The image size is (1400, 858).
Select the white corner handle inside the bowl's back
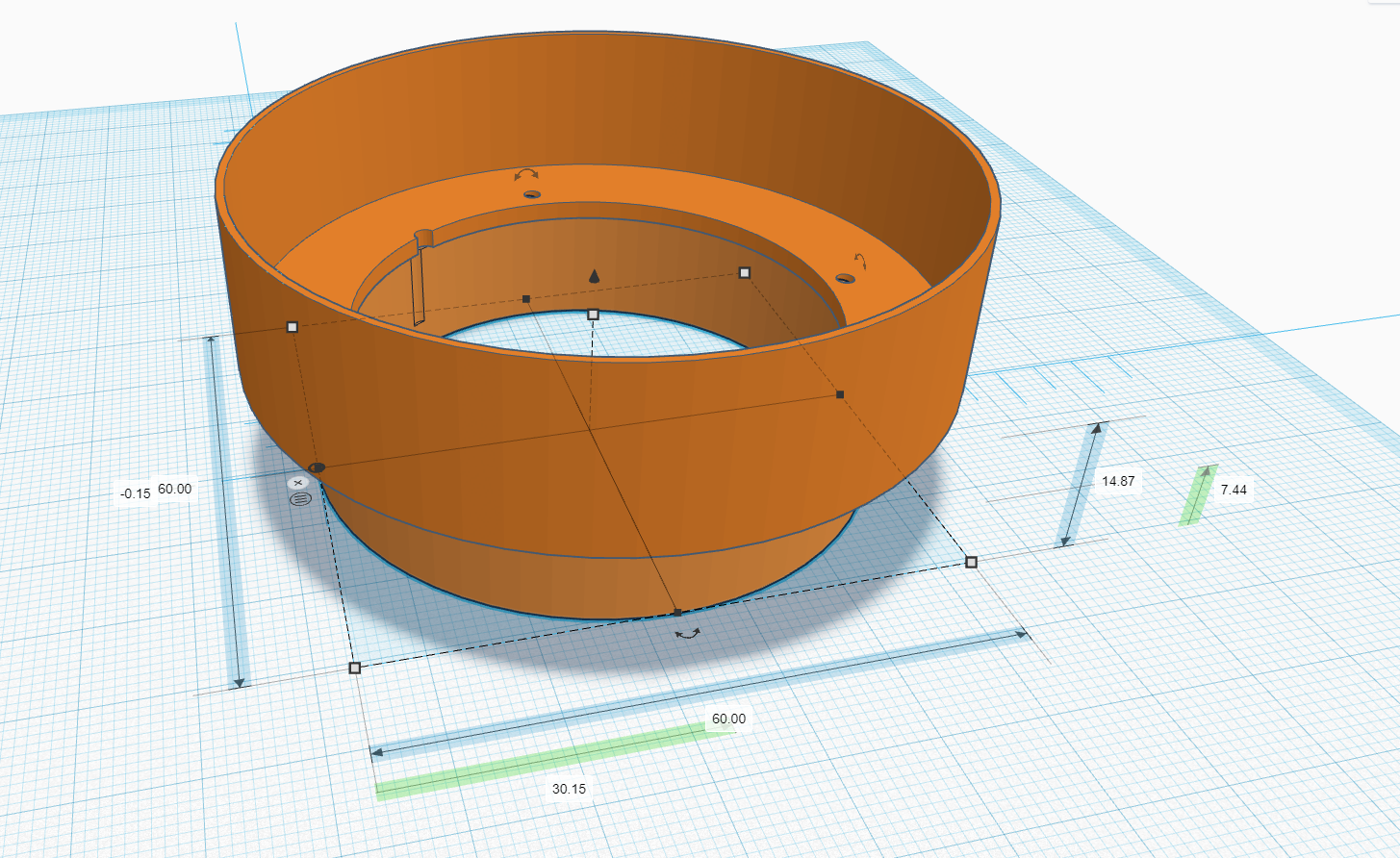click(744, 273)
